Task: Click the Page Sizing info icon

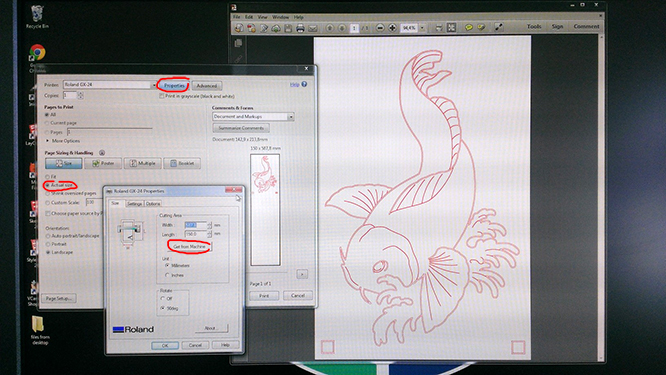Action: click(x=102, y=152)
